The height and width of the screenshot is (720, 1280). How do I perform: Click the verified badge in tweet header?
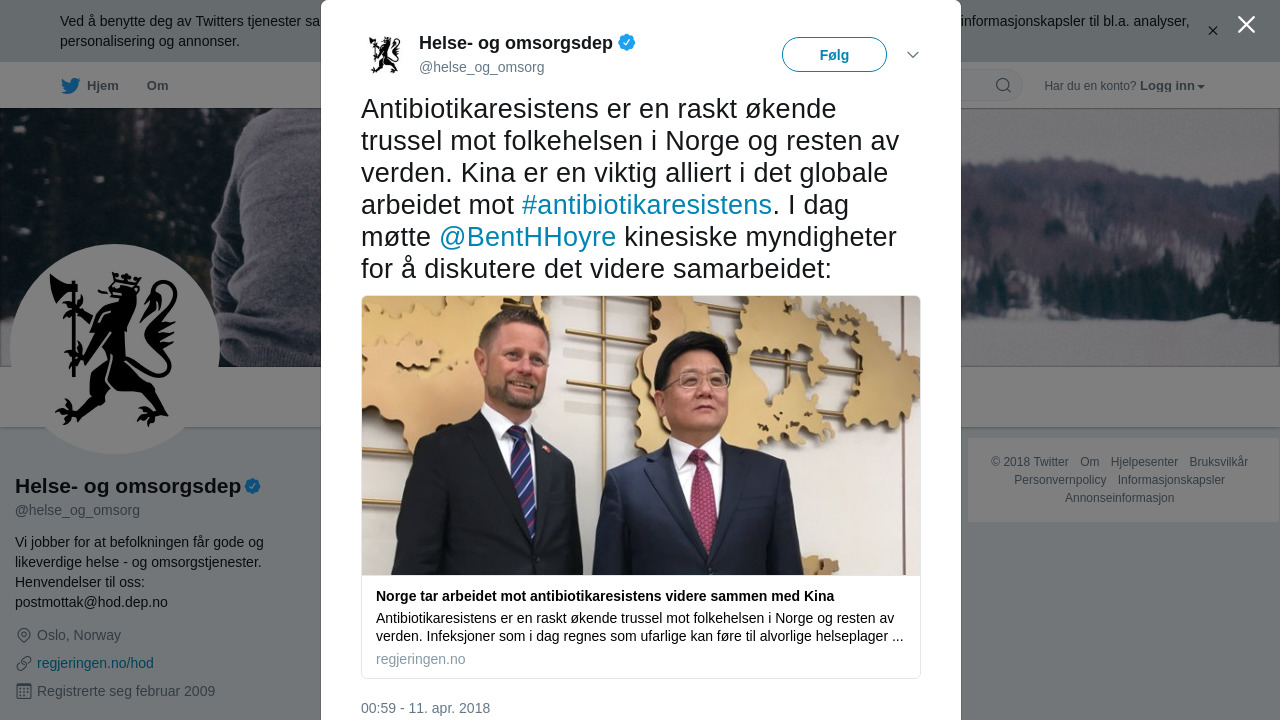627,42
